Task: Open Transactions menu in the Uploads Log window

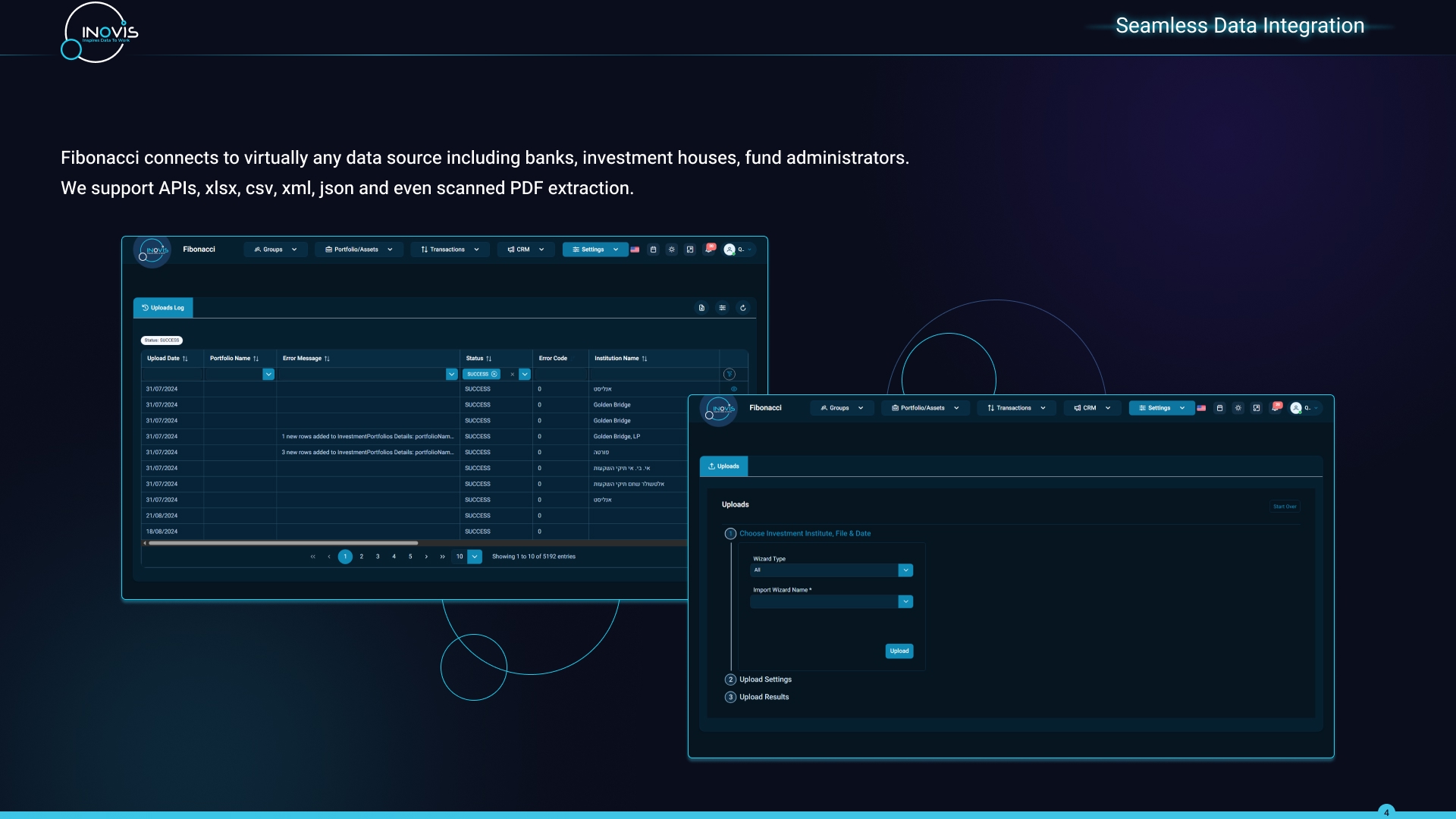Action: [x=450, y=249]
